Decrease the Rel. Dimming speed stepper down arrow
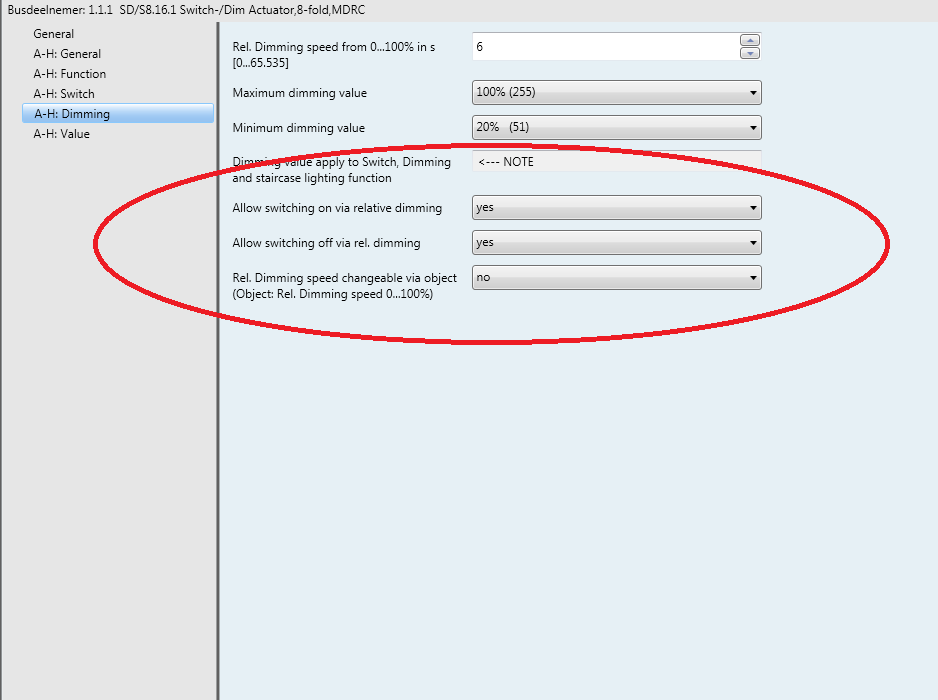 coord(750,53)
